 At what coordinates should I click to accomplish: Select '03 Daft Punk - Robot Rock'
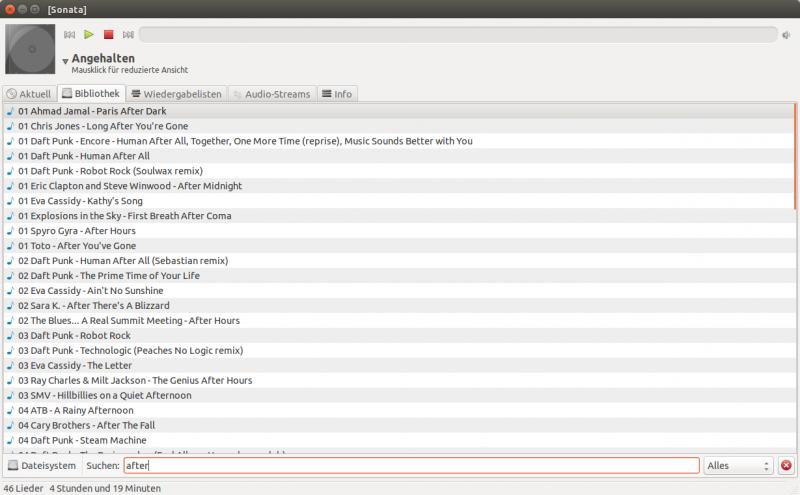click(398, 336)
